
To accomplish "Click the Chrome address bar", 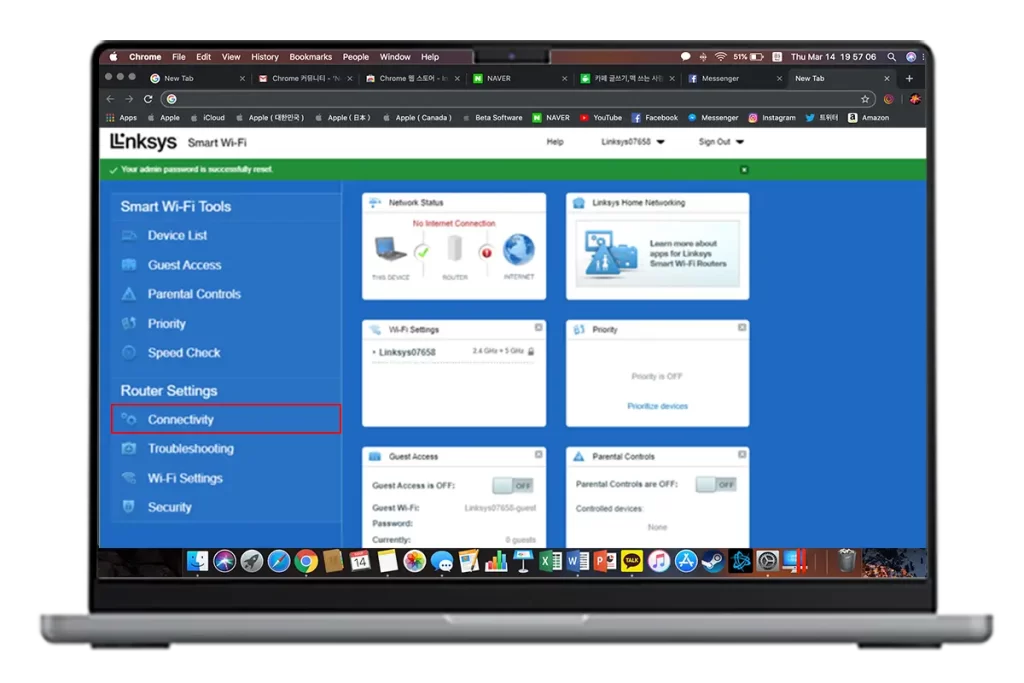I will point(516,99).
